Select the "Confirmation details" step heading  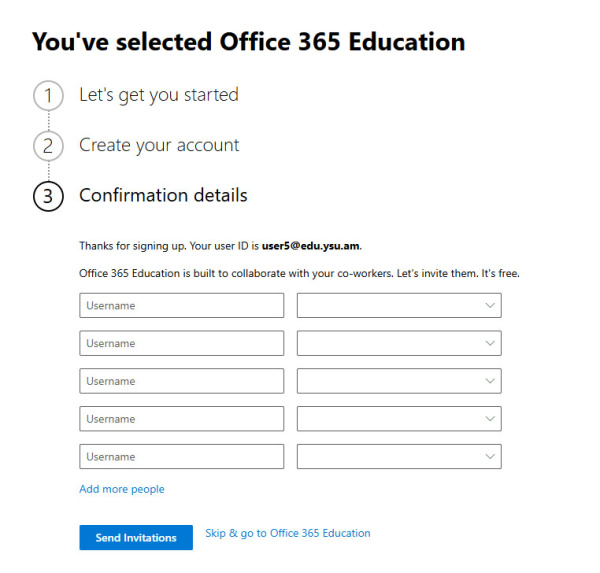pyautogui.click(x=163, y=195)
